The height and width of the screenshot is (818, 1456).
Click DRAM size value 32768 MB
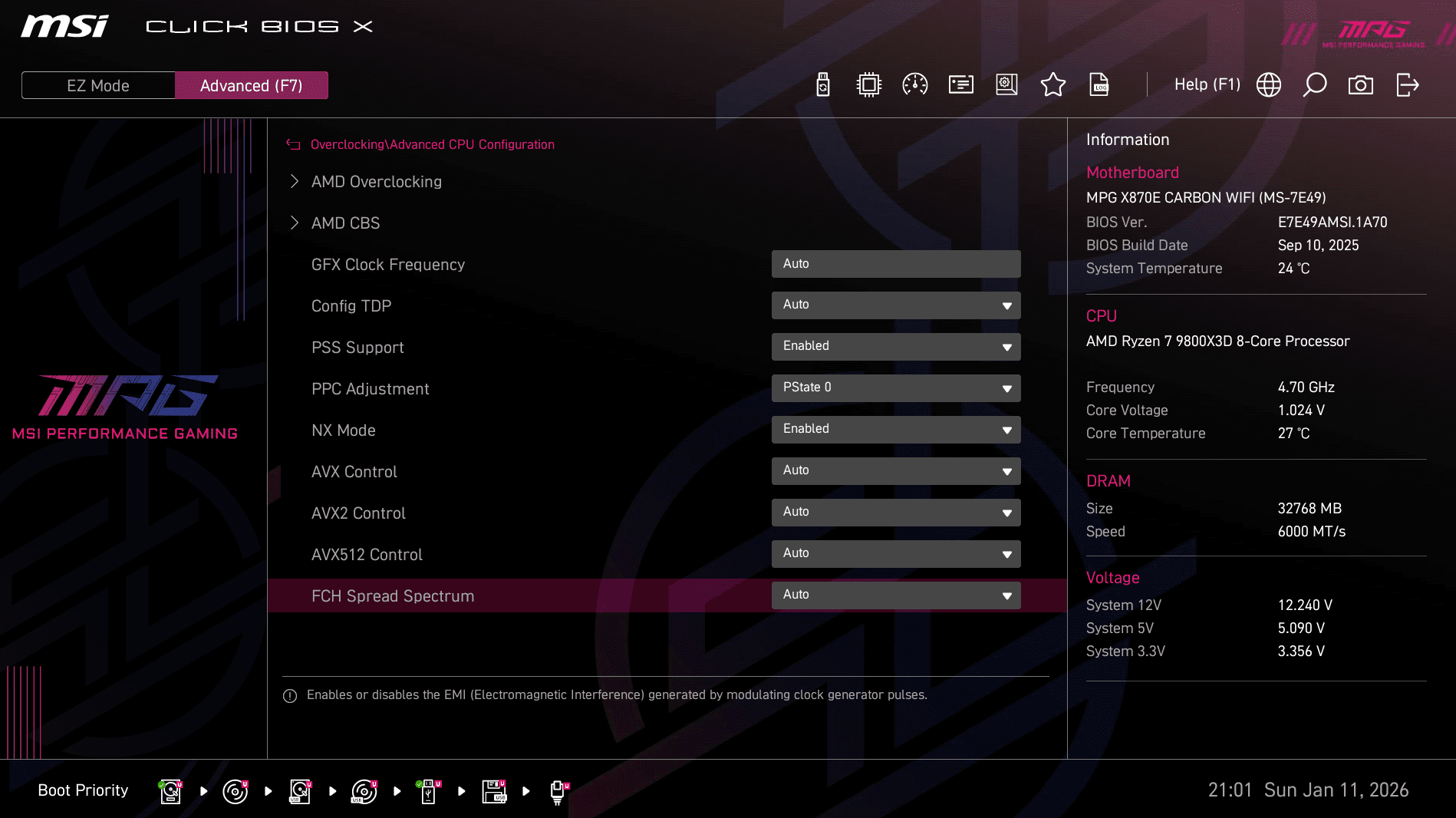click(1309, 509)
